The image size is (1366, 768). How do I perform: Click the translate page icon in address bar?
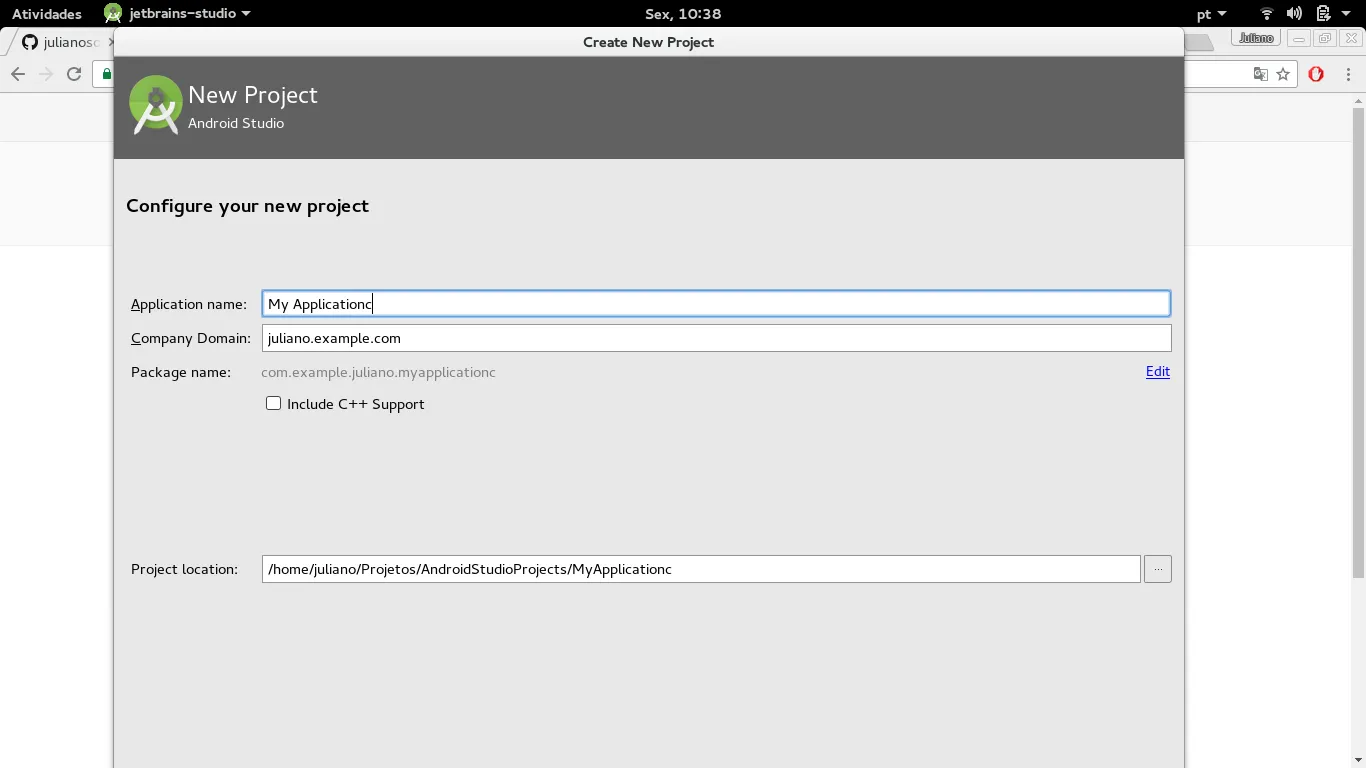point(1261,74)
